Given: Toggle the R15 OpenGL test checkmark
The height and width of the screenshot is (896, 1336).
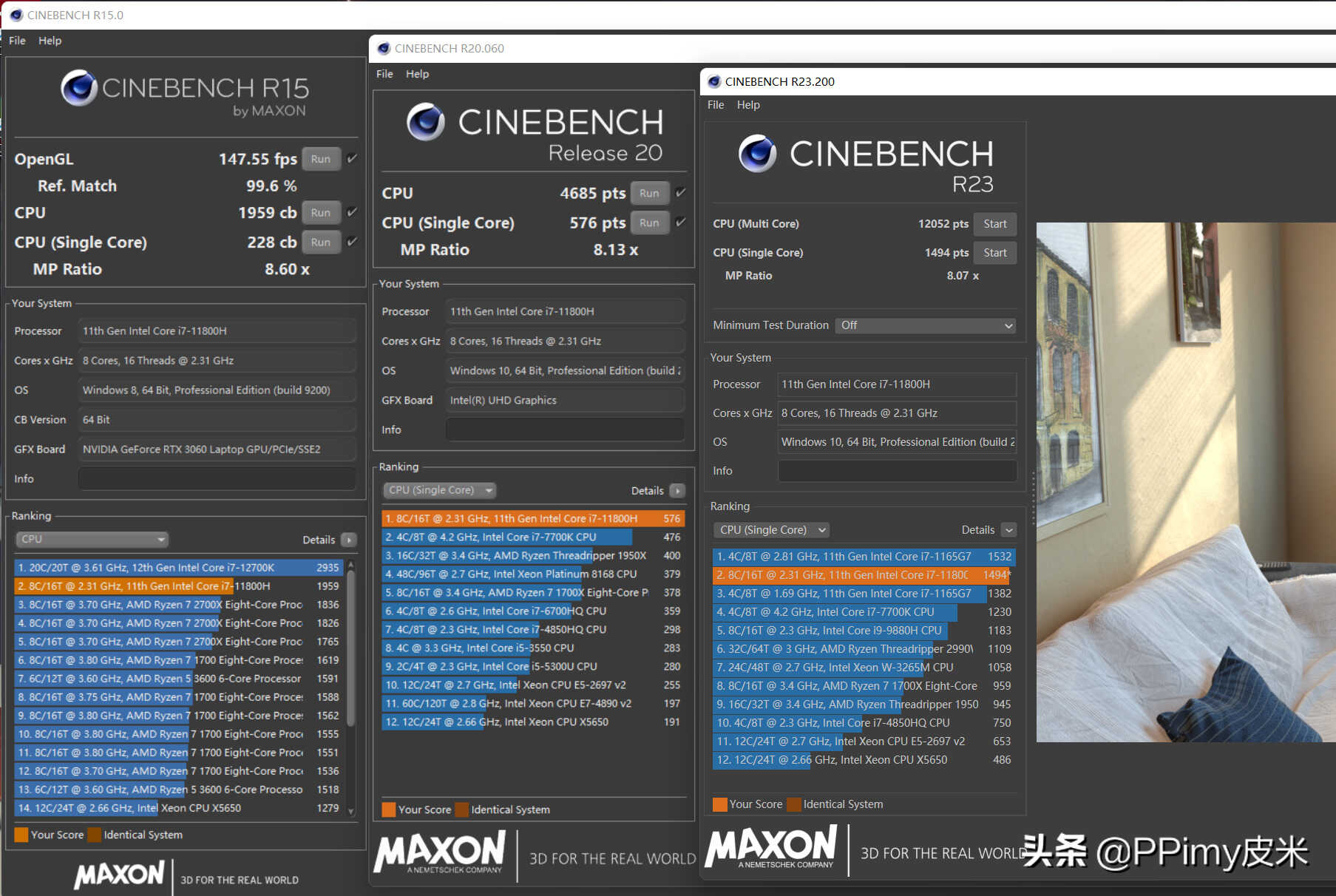Looking at the screenshot, I should pyautogui.click(x=352, y=158).
